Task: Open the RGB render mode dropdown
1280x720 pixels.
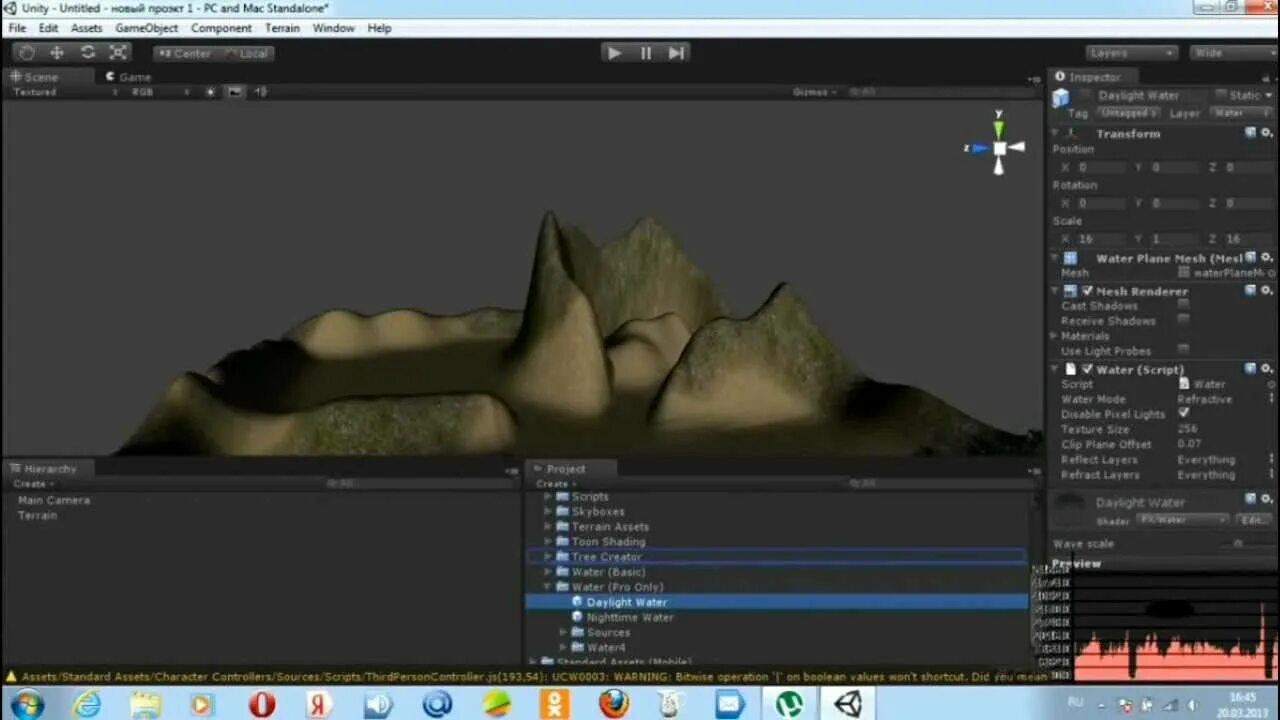Action: (160, 92)
